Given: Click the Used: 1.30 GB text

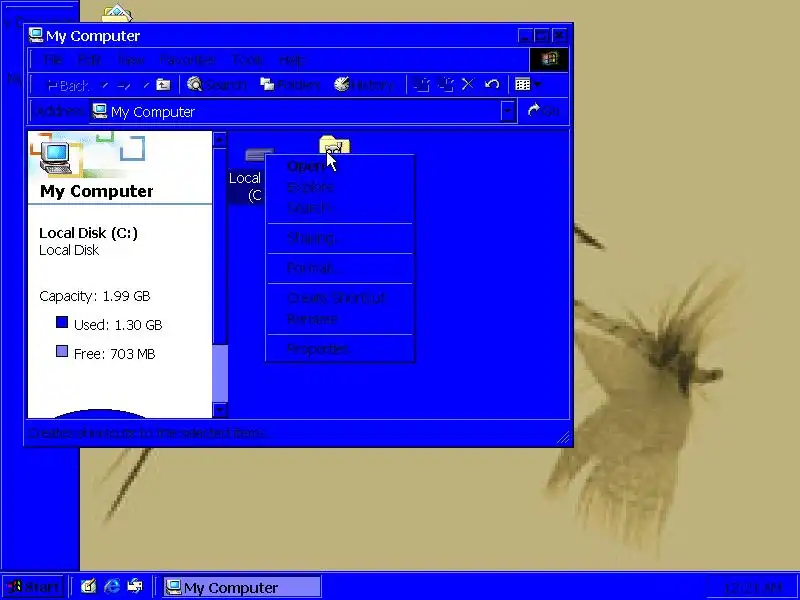Looking at the screenshot, I should (x=118, y=325).
